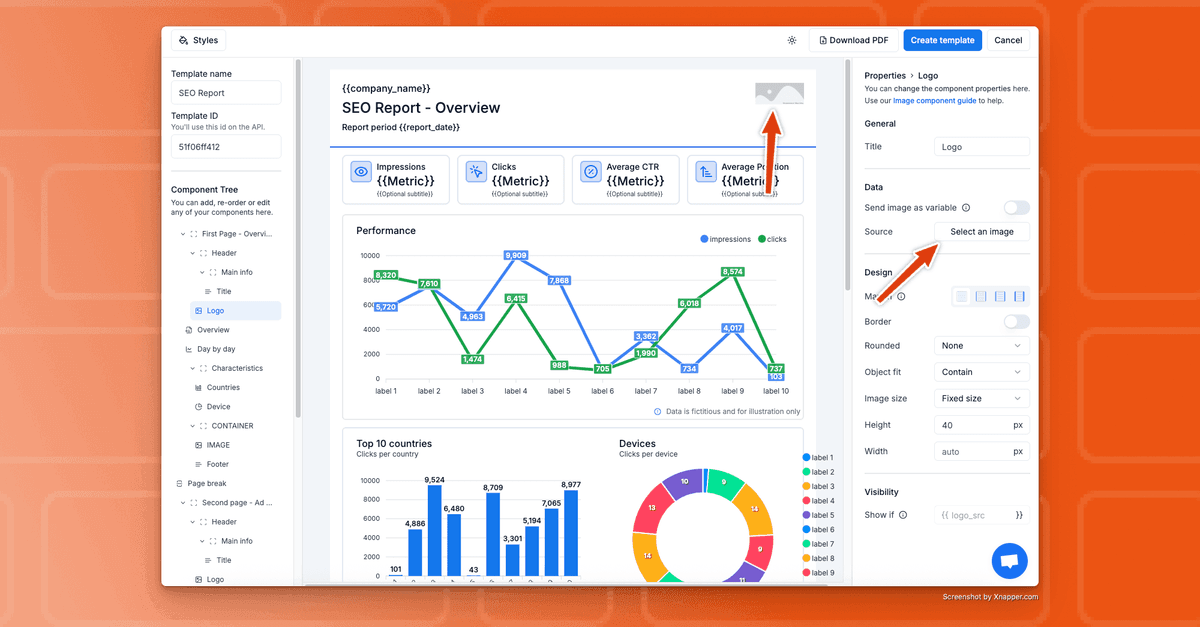
Task: Open the Object fit dropdown
Action: click(x=982, y=372)
